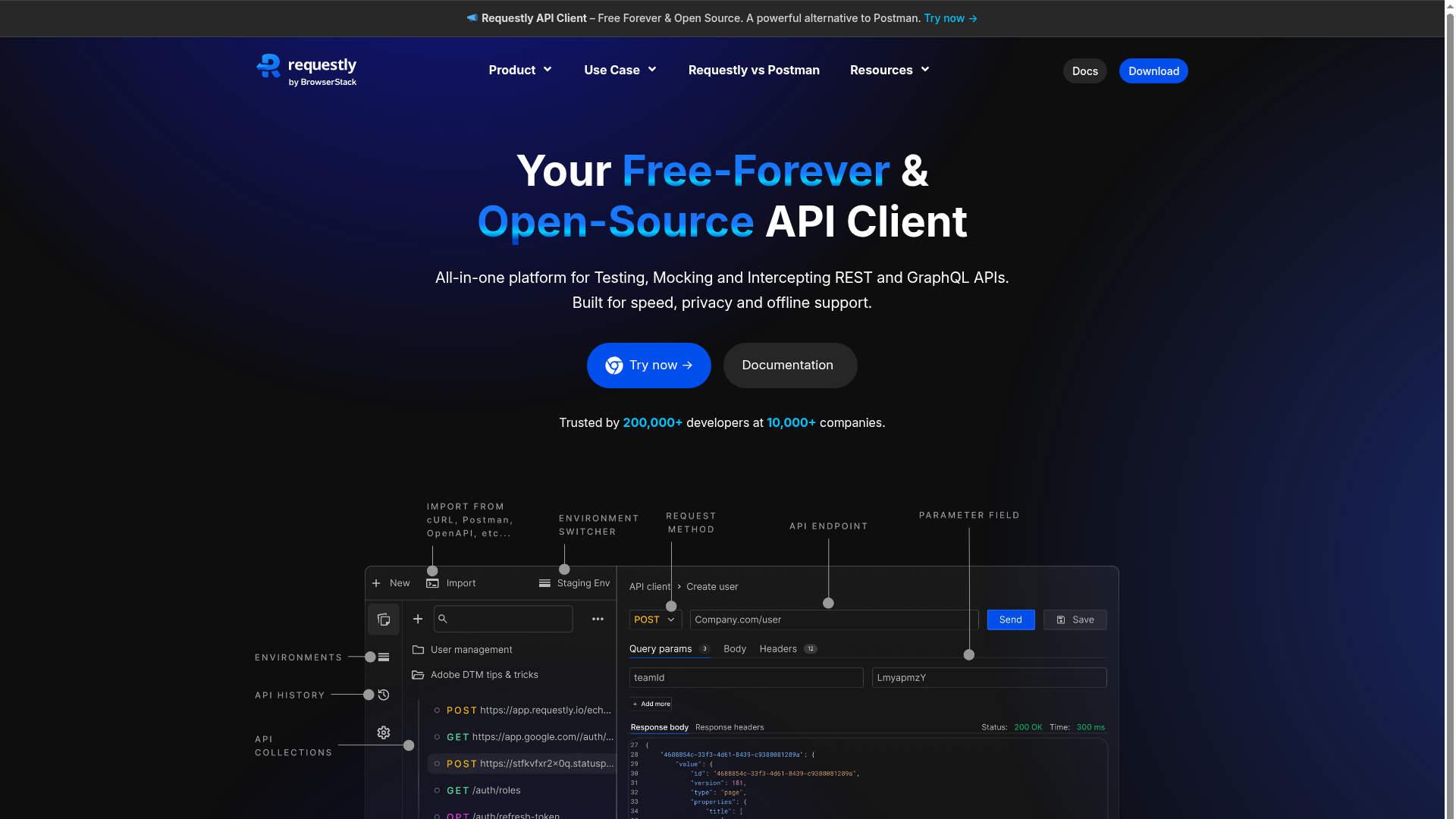Open the POST request method dropdown

(x=655, y=620)
